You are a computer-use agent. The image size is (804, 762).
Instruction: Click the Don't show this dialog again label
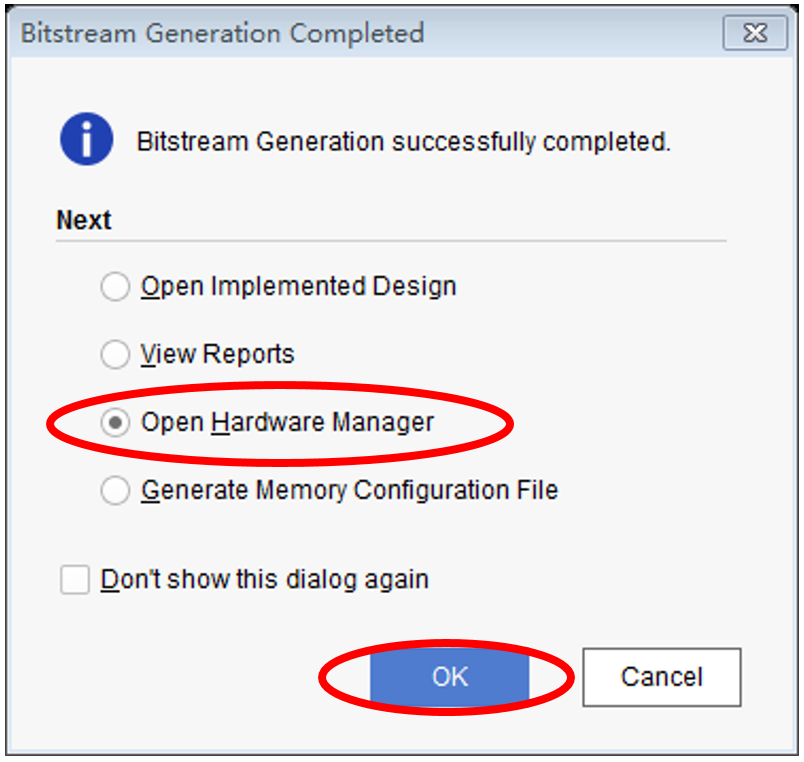click(x=264, y=580)
